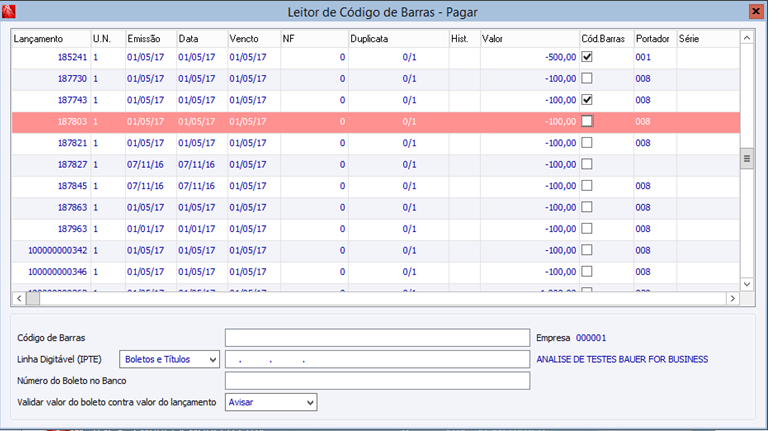Tick Cód.Barras box in highlighted row 187803
The image size is (778, 431).
point(587,122)
